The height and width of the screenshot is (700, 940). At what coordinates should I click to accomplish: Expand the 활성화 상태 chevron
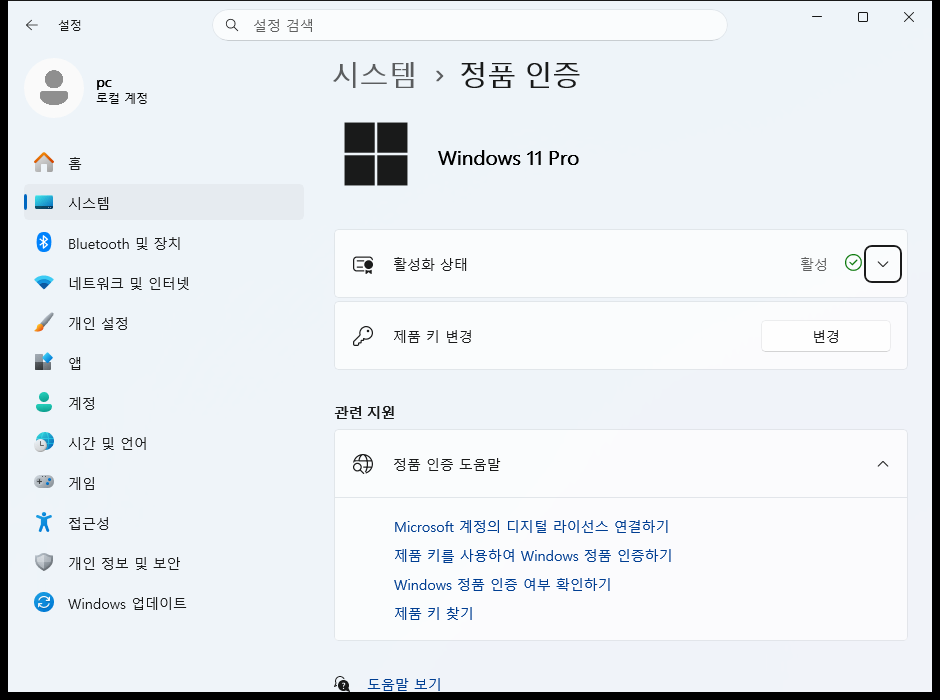(882, 264)
